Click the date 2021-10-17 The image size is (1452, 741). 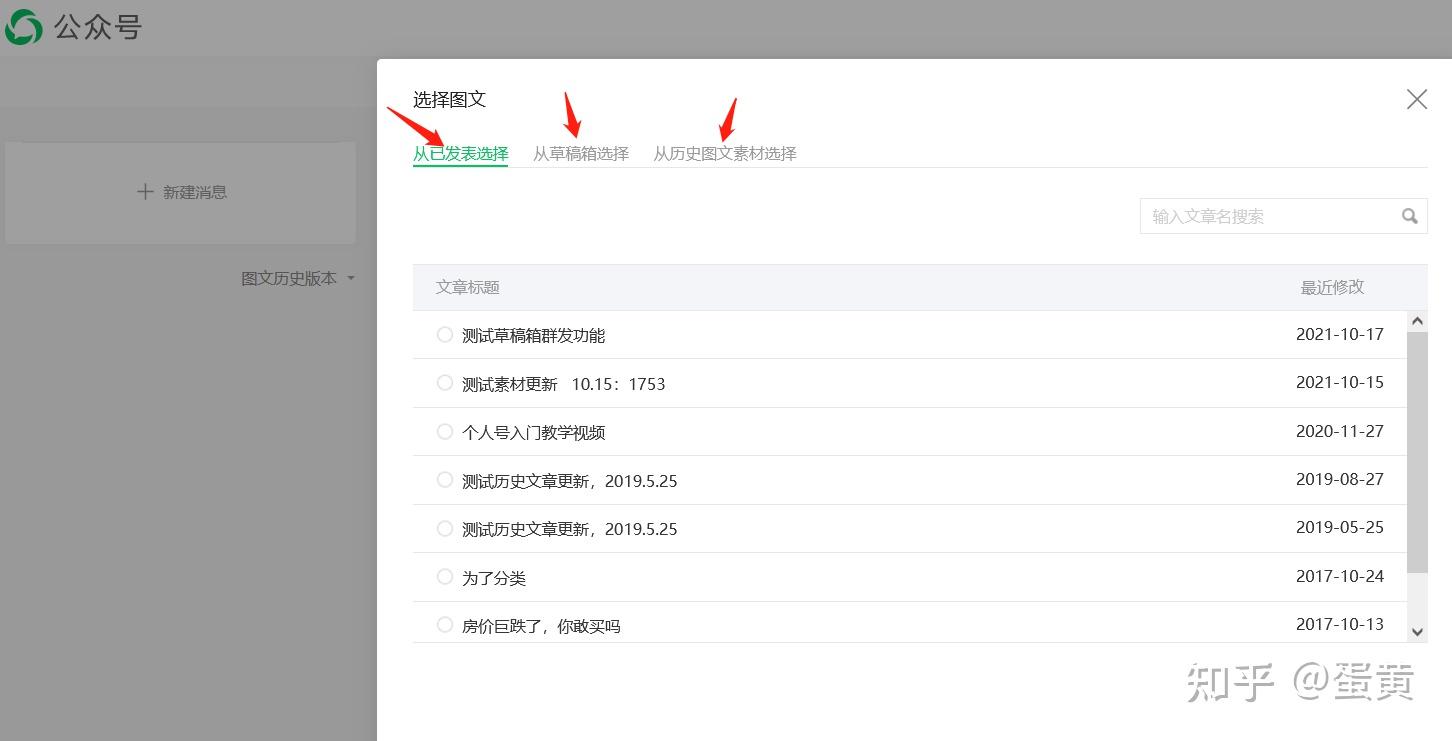[1340, 334]
